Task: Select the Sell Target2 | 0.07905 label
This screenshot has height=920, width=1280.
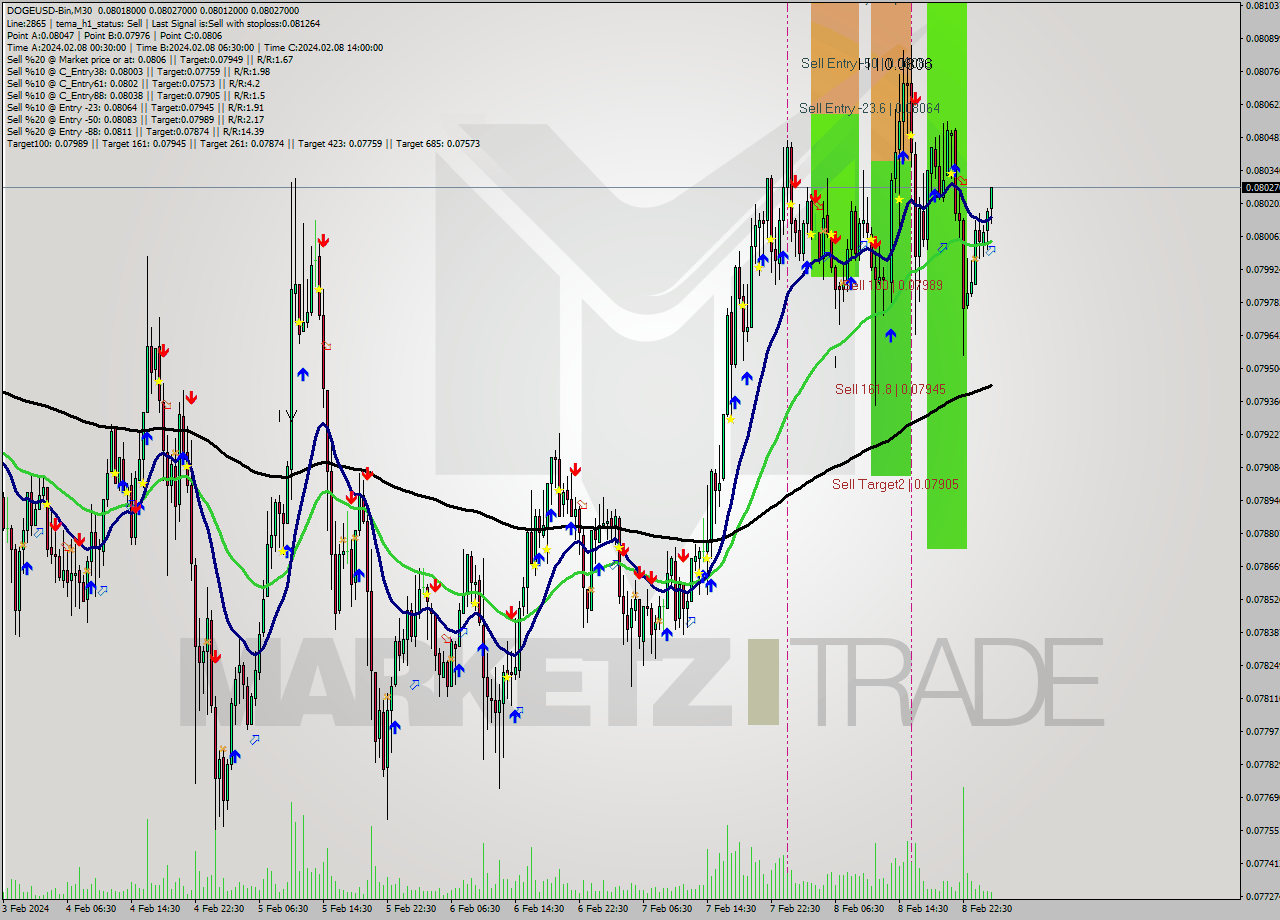Action: (x=895, y=484)
